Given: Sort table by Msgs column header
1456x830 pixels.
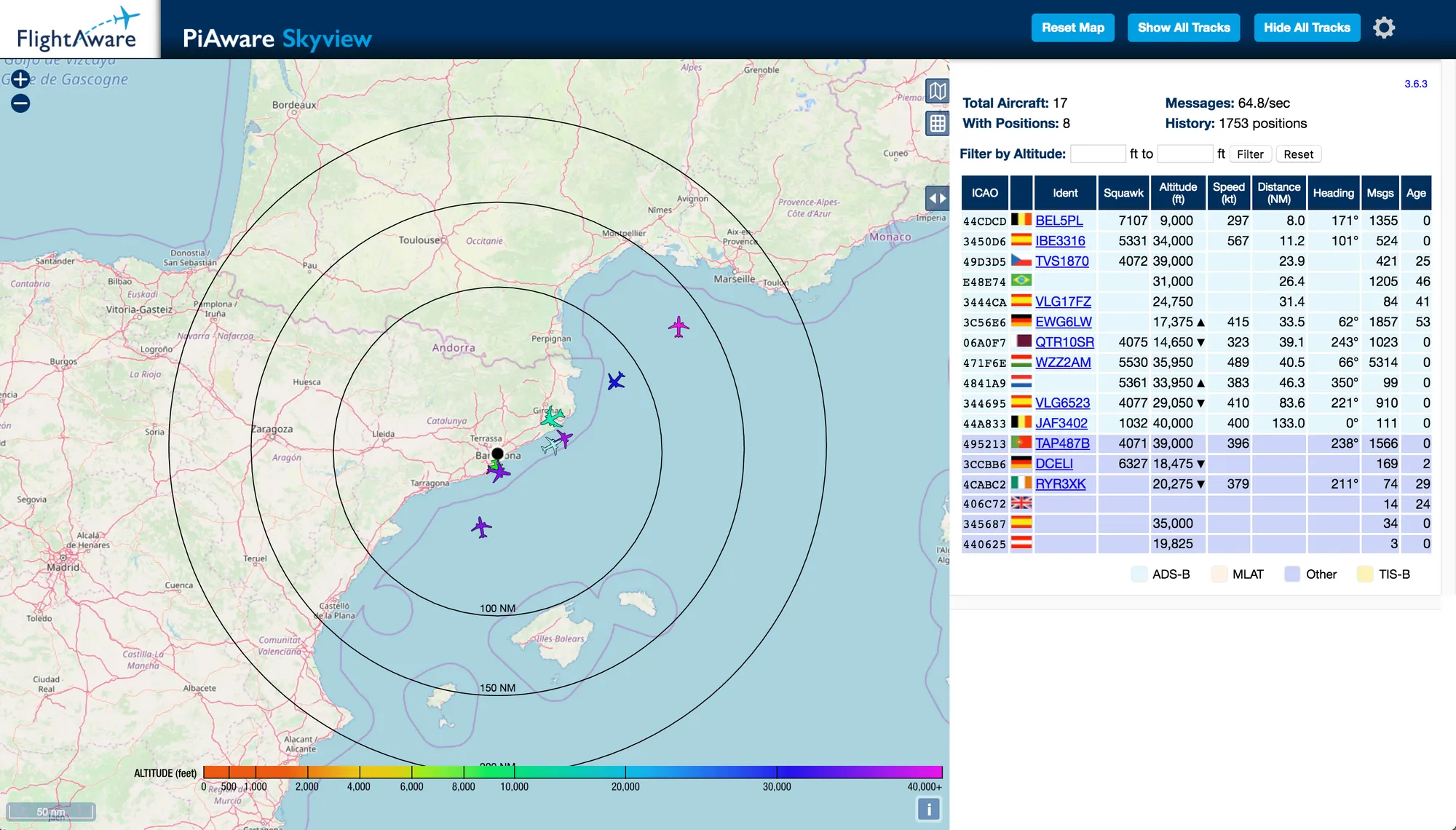Looking at the screenshot, I should [1380, 193].
